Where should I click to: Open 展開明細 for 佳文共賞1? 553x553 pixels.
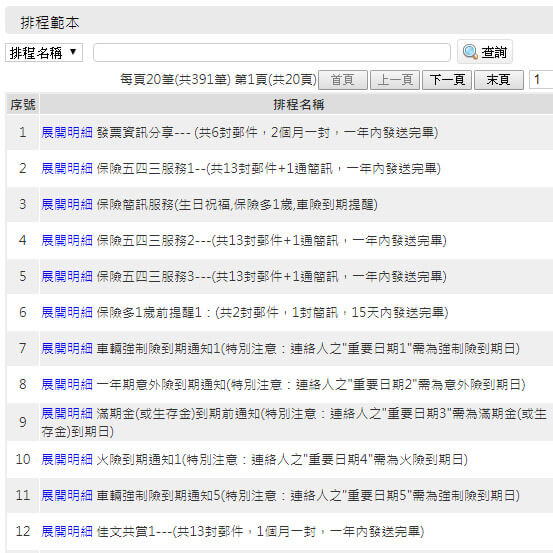pyautogui.click(x=67, y=531)
